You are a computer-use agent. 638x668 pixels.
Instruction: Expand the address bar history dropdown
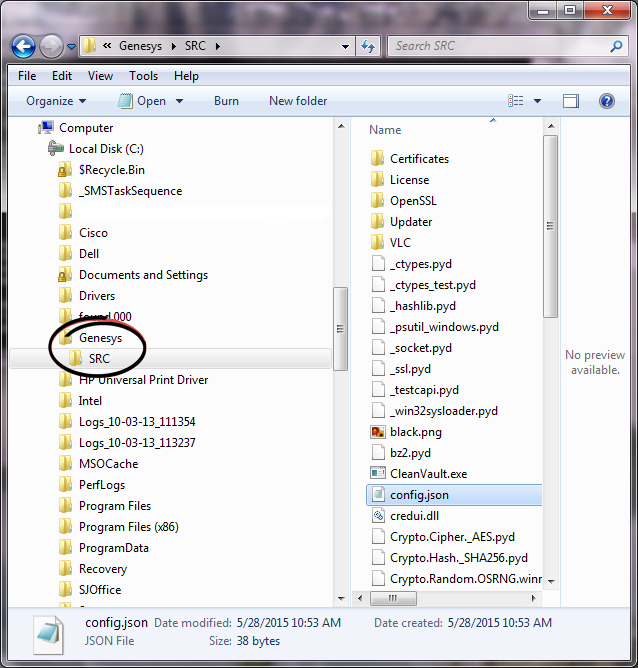tap(345, 46)
